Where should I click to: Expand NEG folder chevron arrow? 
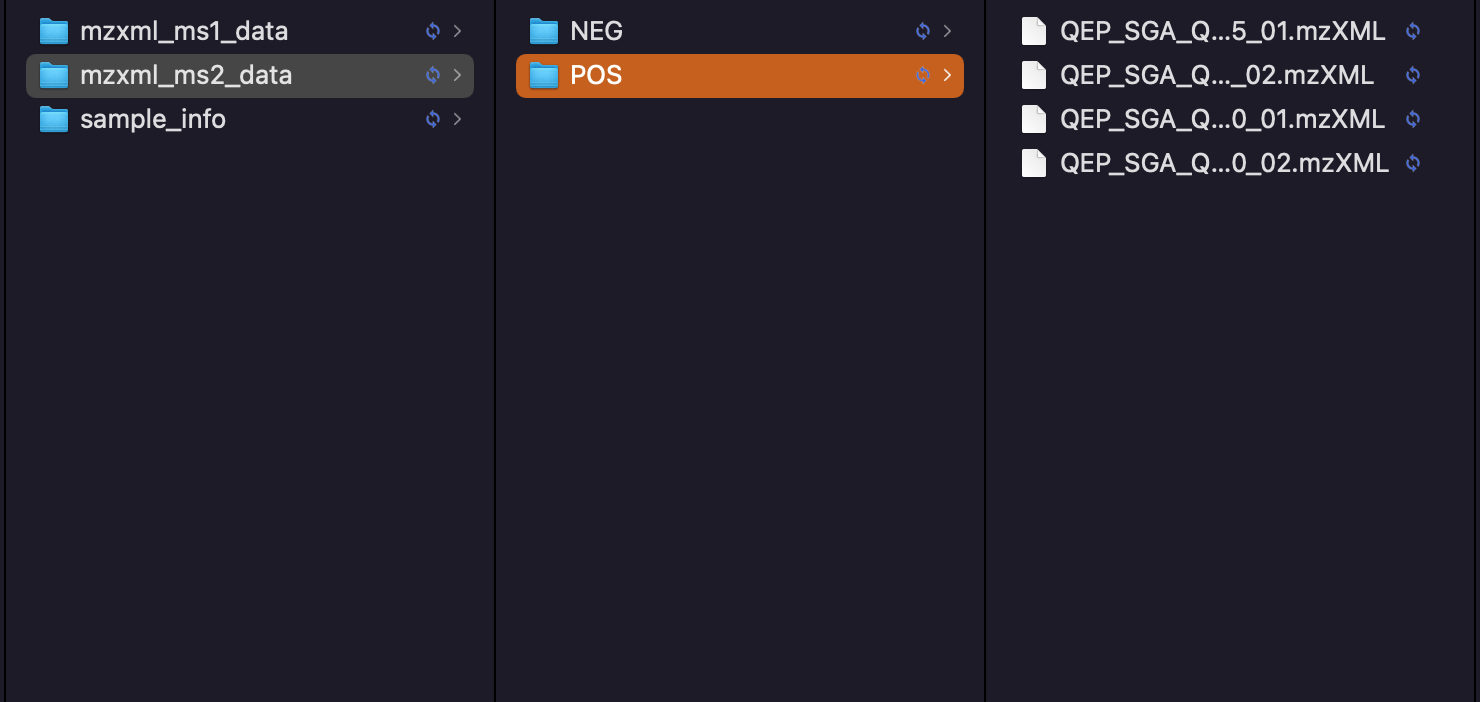947,31
